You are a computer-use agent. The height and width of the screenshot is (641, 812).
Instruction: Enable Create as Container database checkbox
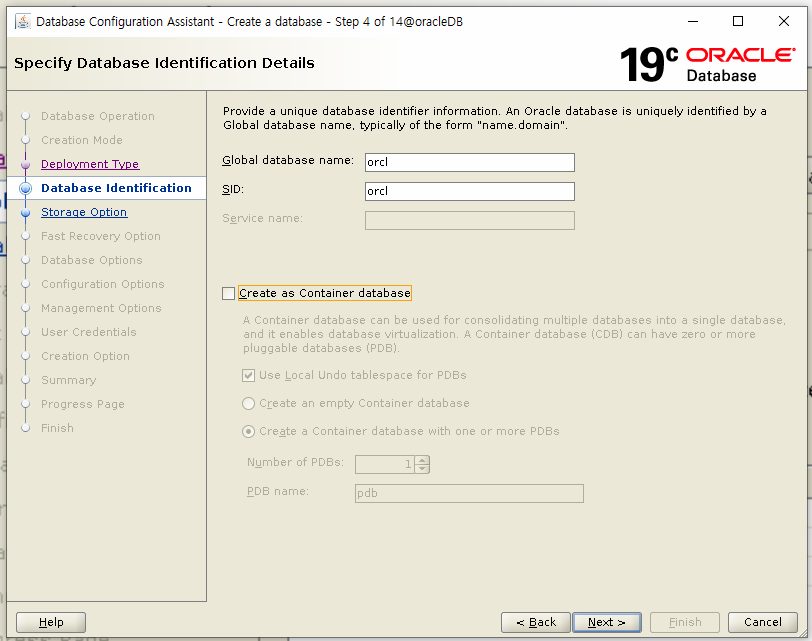pyautogui.click(x=228, y=294)
